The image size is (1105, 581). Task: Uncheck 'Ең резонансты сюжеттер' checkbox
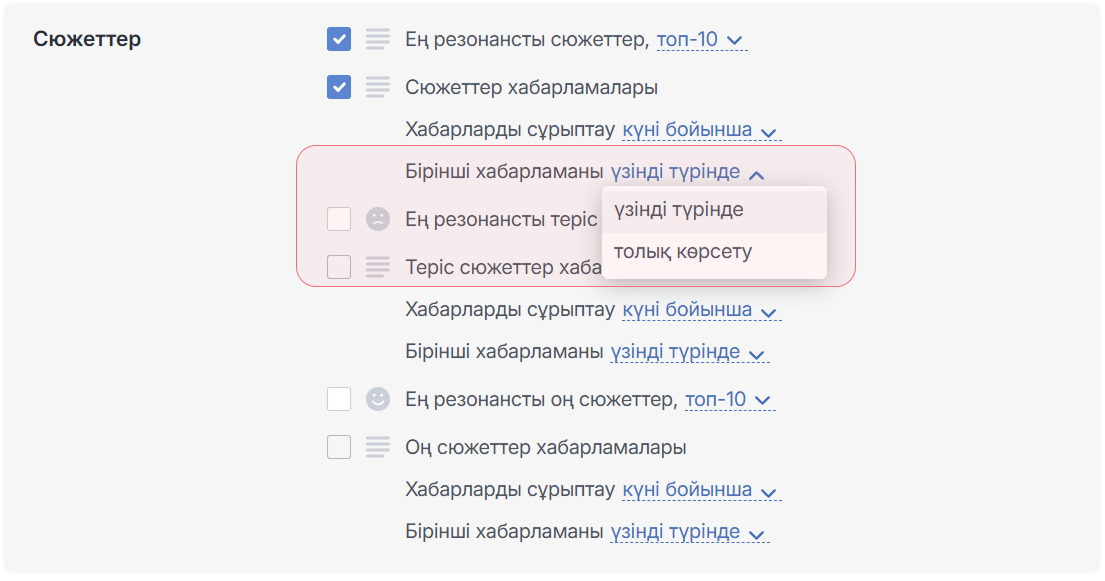[339, 39]
